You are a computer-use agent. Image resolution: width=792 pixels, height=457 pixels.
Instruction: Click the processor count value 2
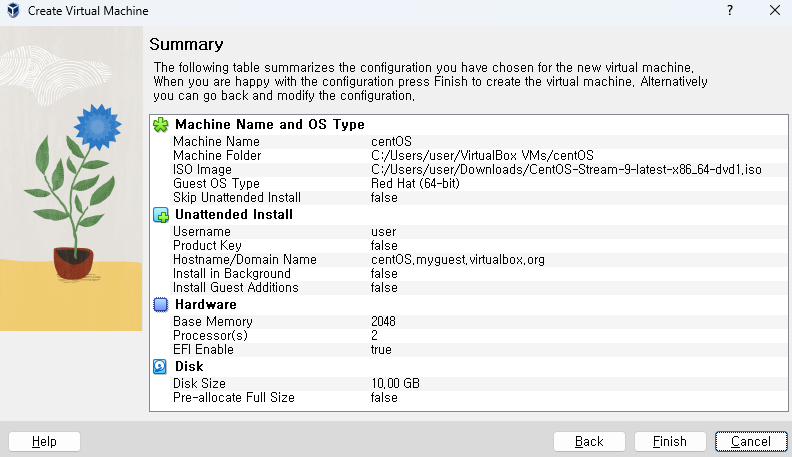pyautogui.click(x=374, y=335)
